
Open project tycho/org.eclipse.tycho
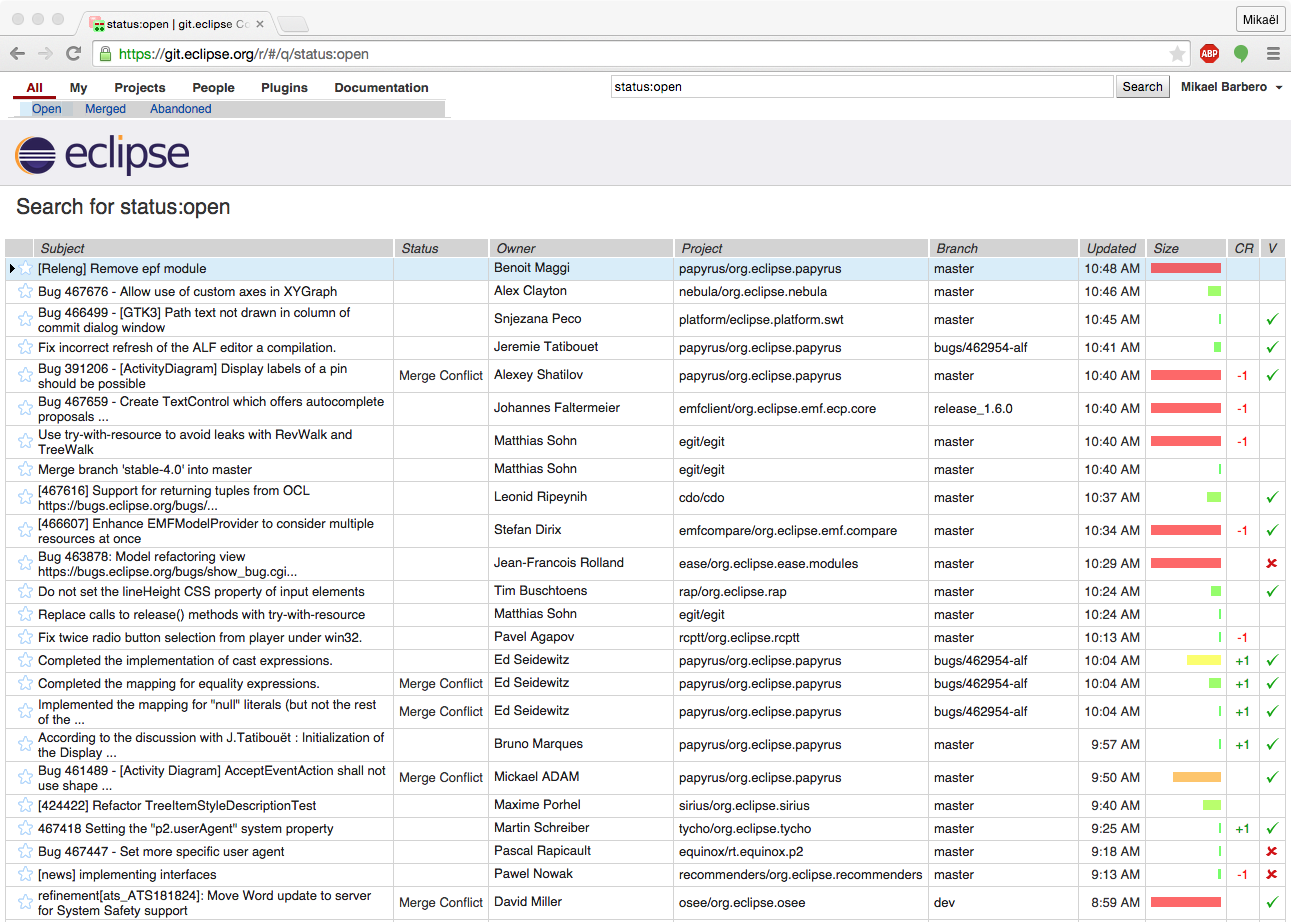745,828
